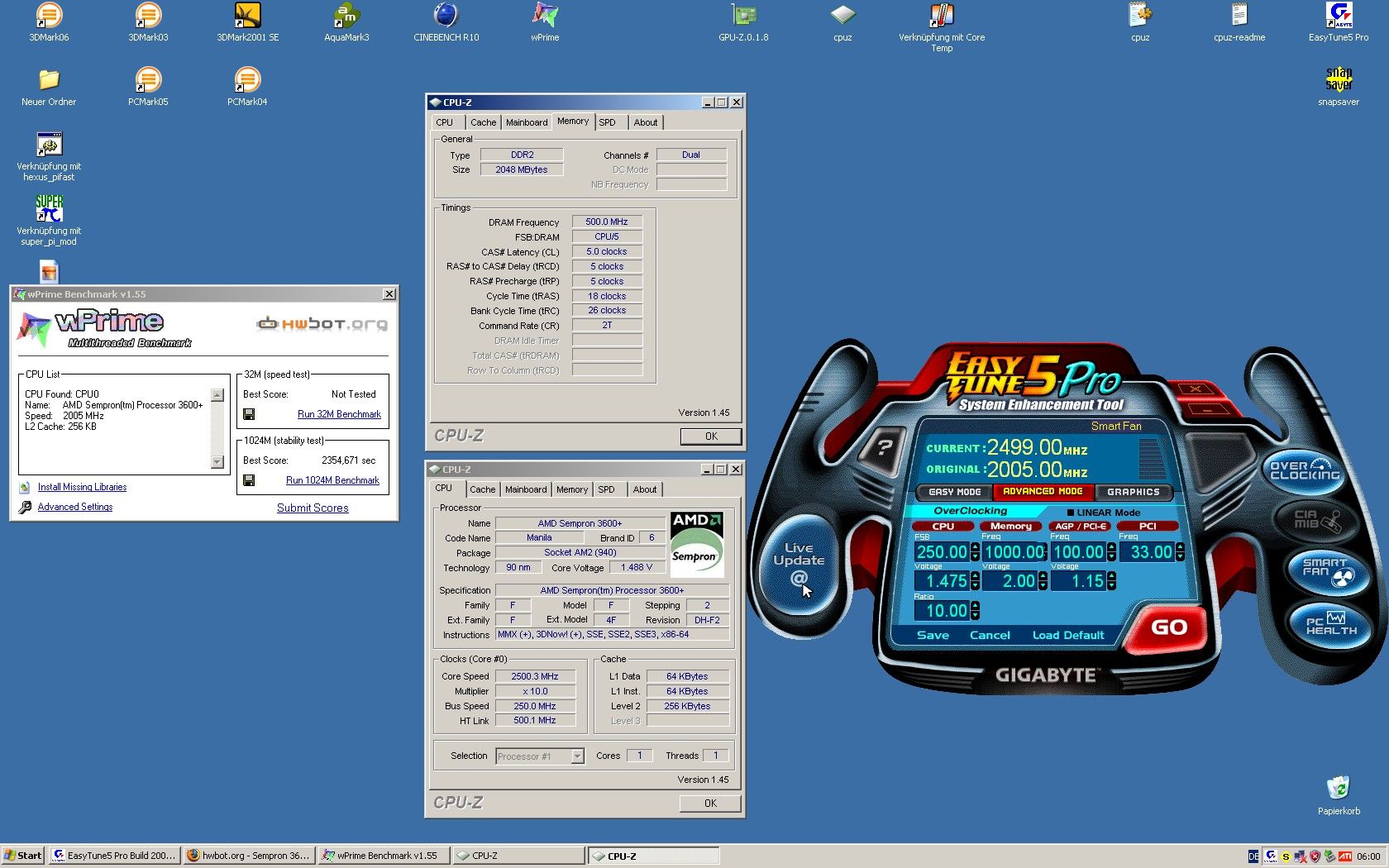Click the CPU List scrollbar down arrow in wPrime
This screenshot has width=1389, height=868.
click(x=217, y=462)
